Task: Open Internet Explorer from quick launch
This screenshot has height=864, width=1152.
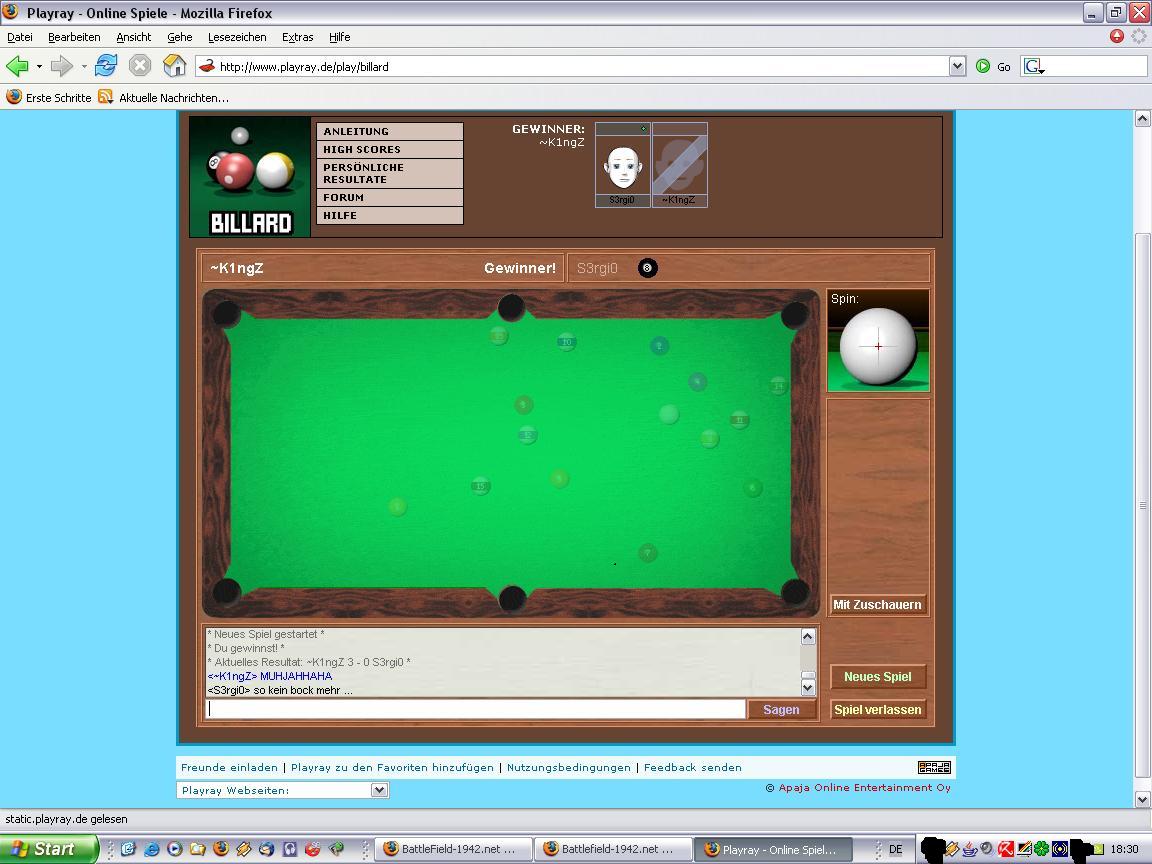Action: point(151,849)
